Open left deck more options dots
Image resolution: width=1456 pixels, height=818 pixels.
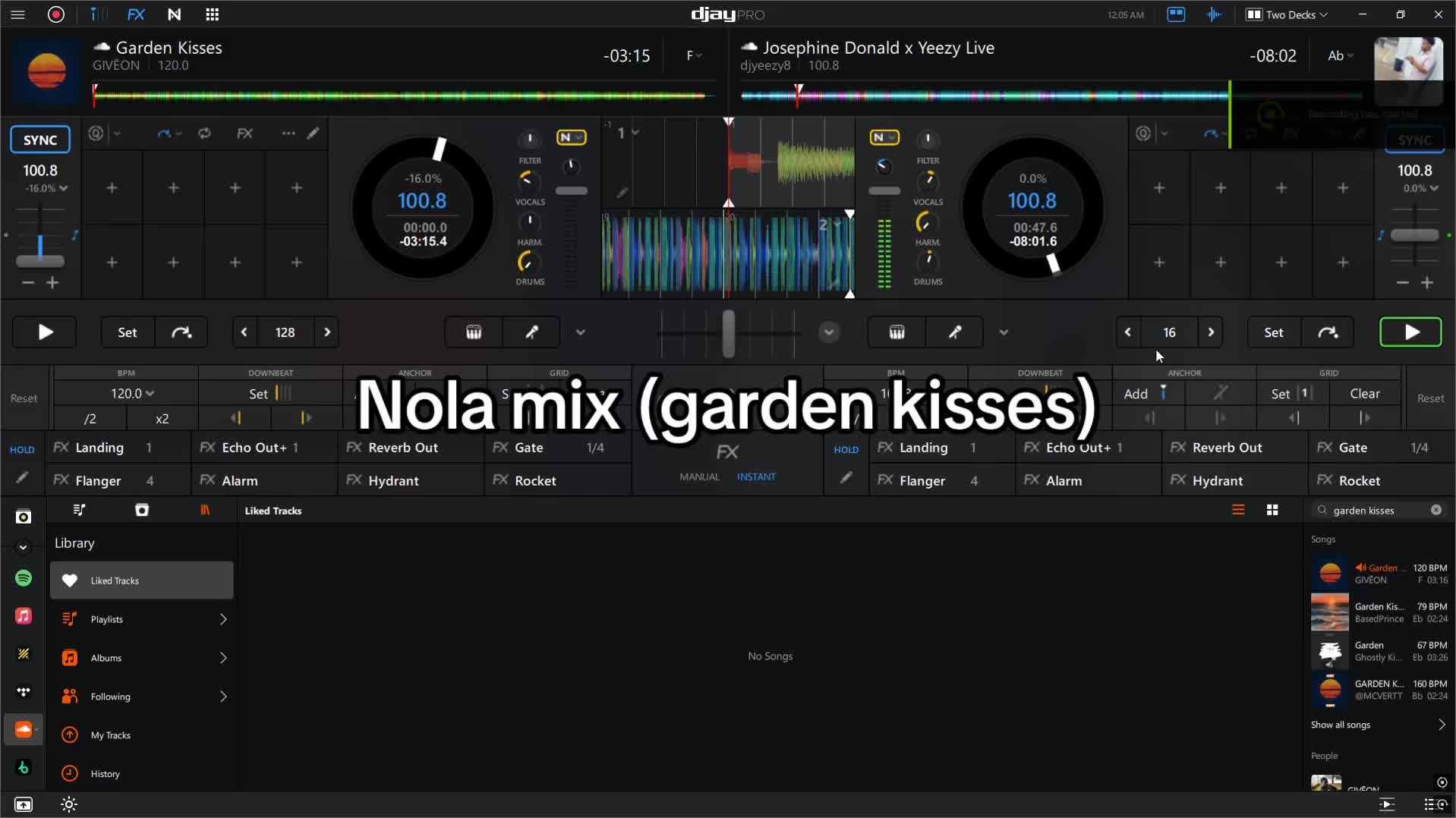(288, 134)
